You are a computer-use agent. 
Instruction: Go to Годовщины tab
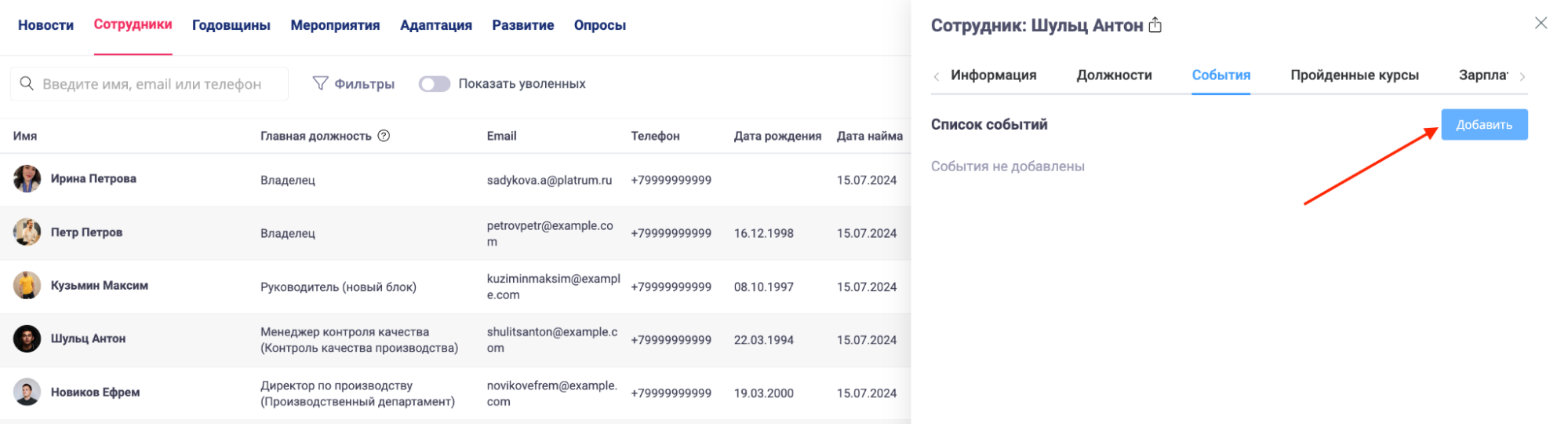click(x=231, y=25)
